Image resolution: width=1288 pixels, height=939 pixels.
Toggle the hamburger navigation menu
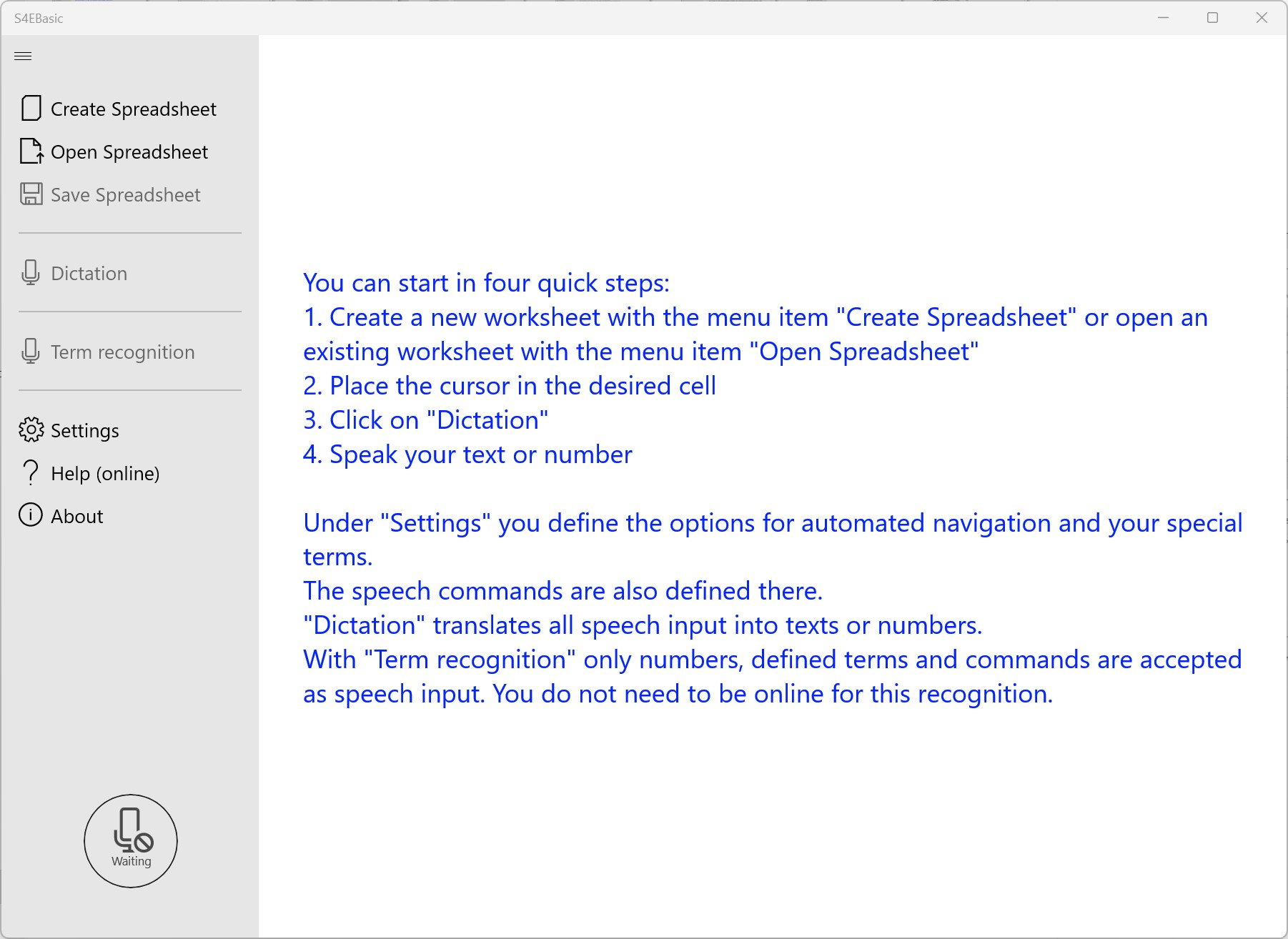pos(23,56)
